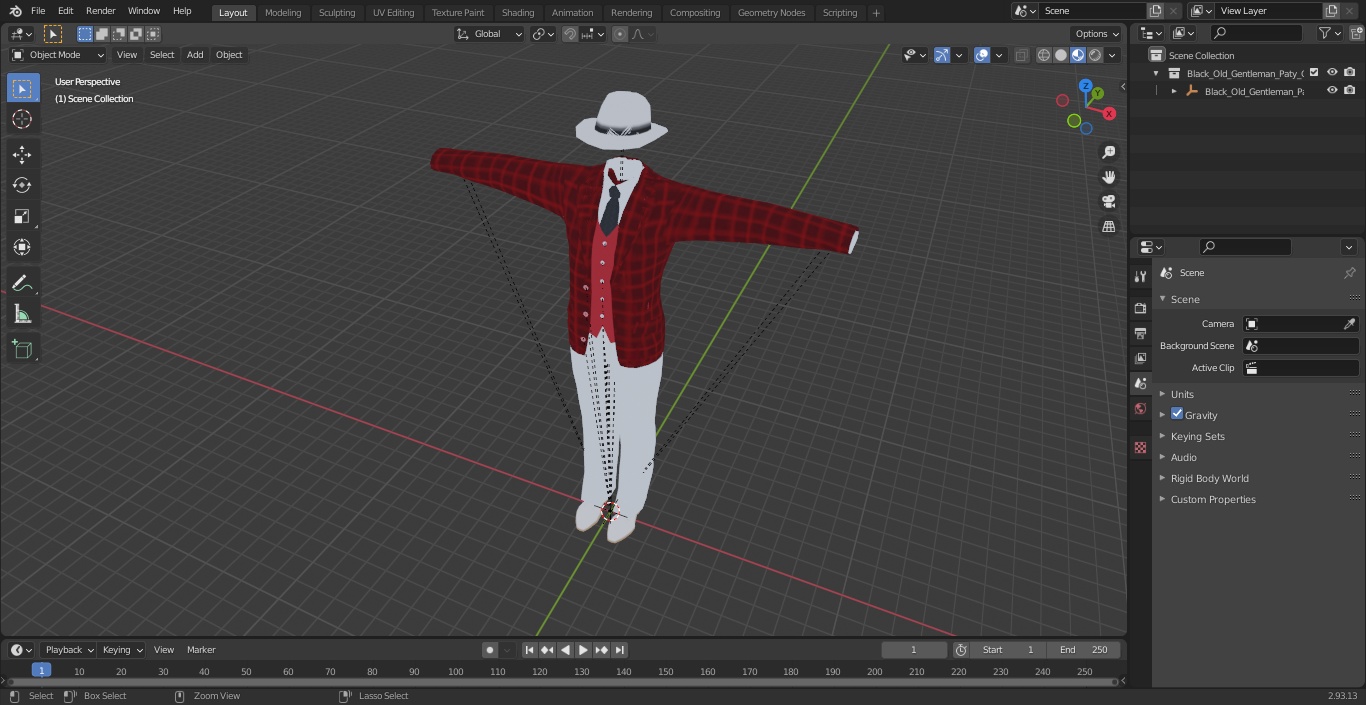Toggle the camera view icon
The image size is (1366, 705).
(1108, 202)
